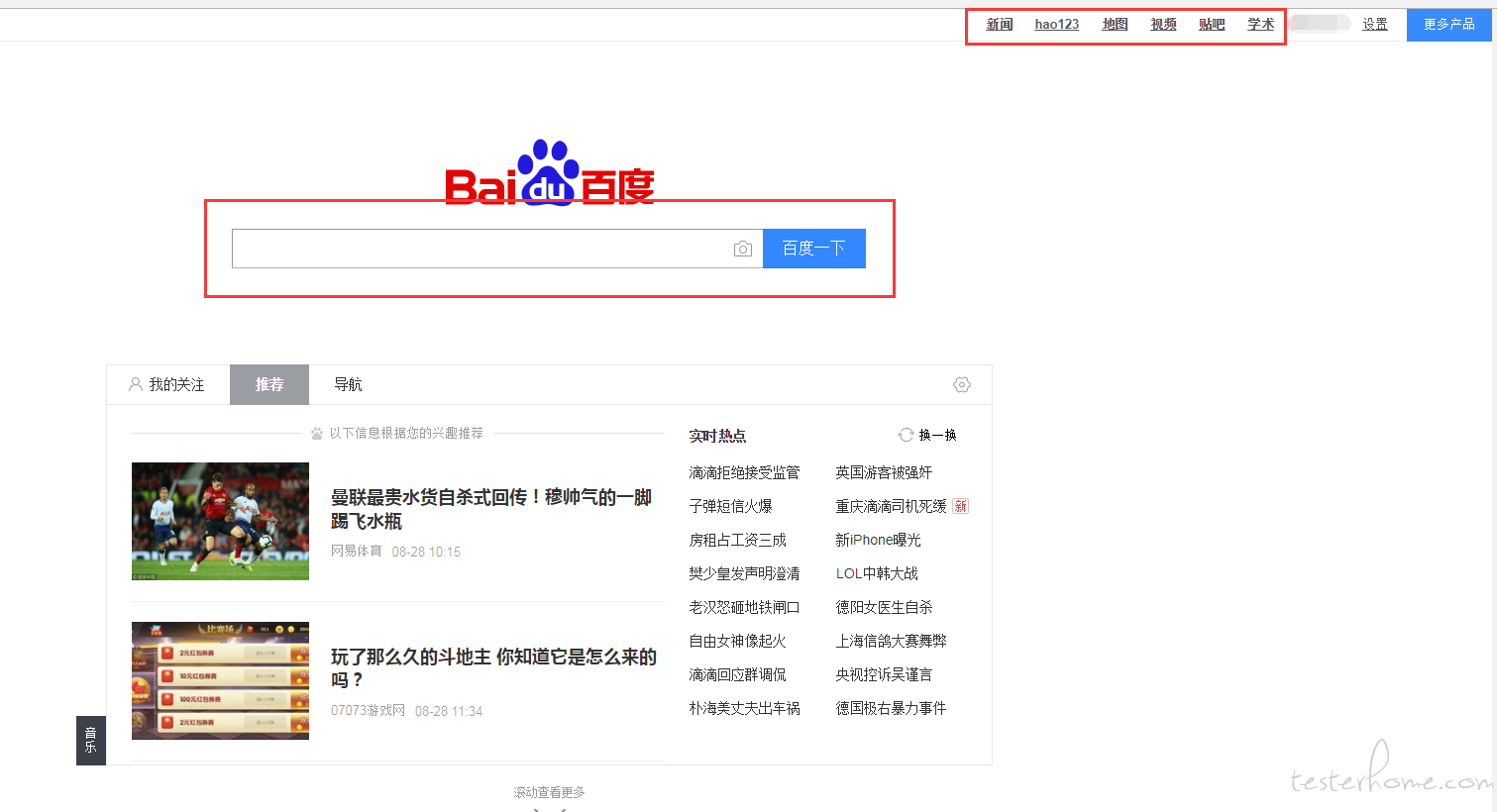1497x812 pixels.
Task: Click source 网易体育
Action: tap(357, 552)
